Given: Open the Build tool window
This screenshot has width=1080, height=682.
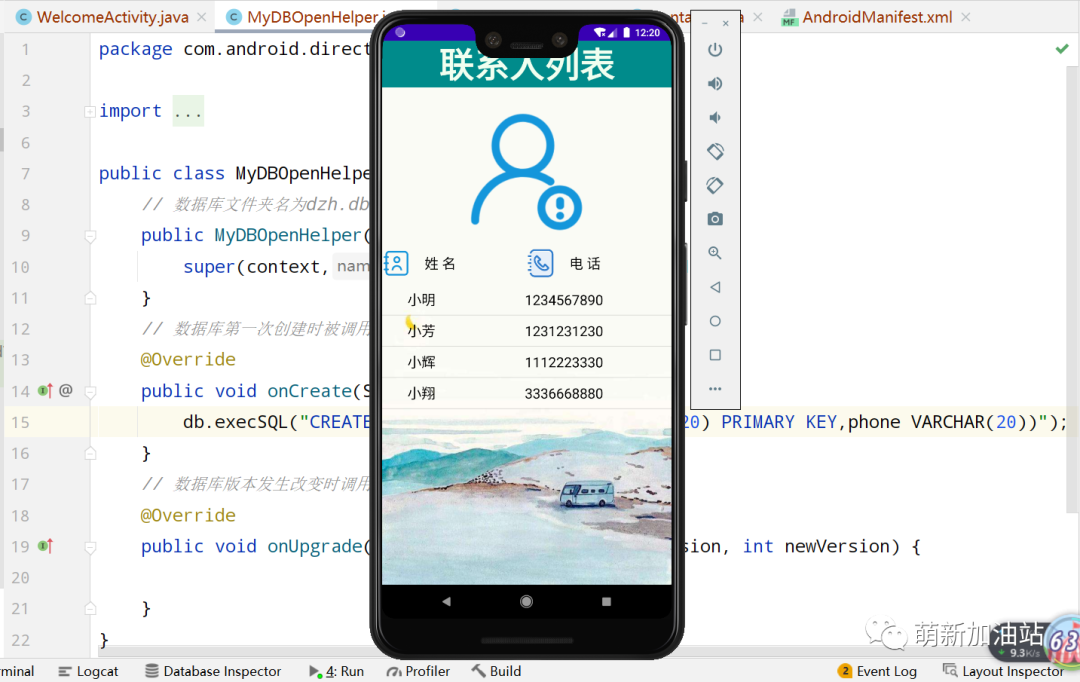Looking at the screenshot, I should click(497, 671).
